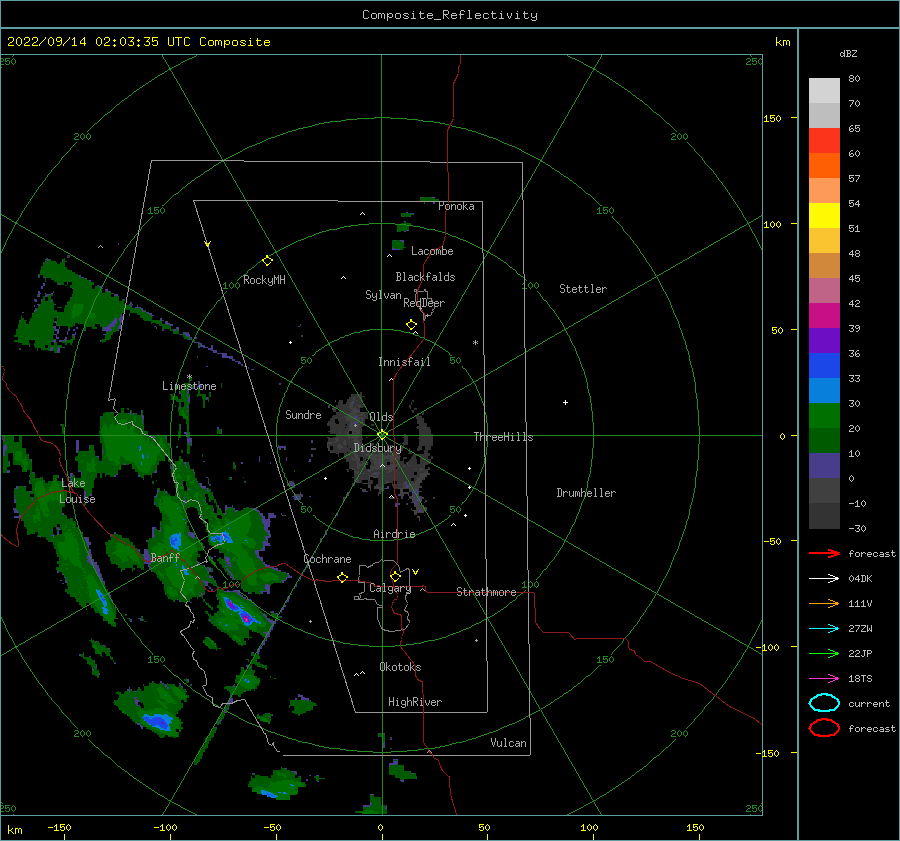900x841 pixels.
Task: Click the Ponoka label
Action: [x=456, y=206]
